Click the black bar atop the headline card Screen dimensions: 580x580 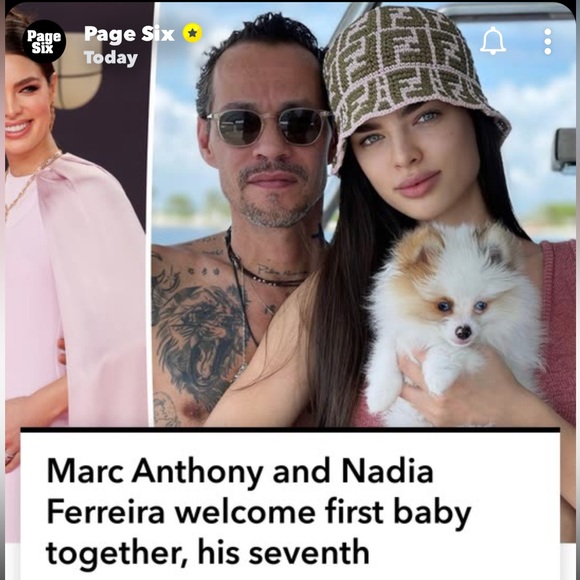tap(290, 430)
